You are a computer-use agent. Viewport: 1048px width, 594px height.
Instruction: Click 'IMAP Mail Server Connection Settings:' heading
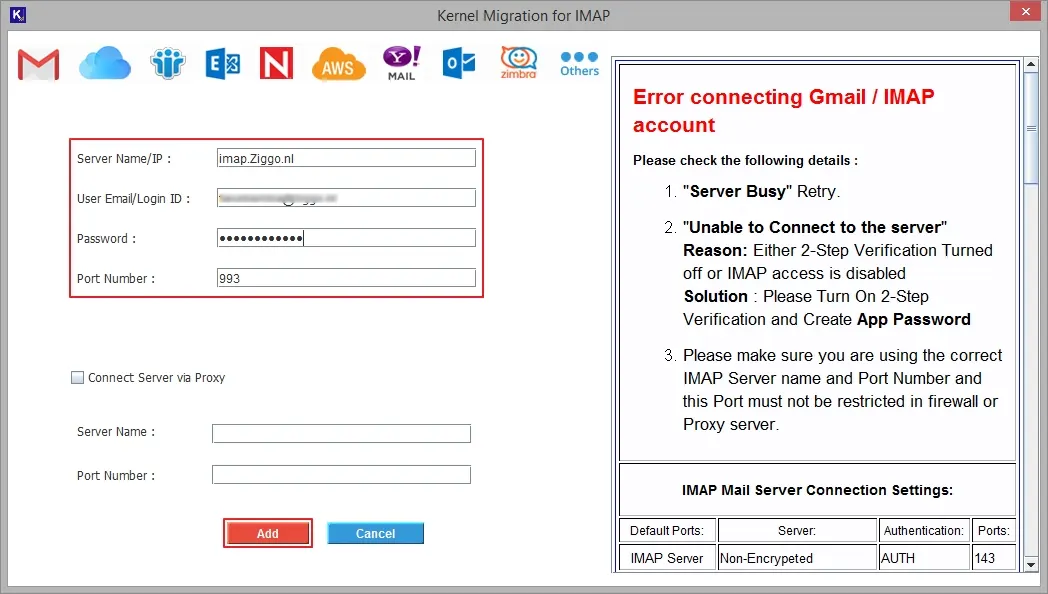pos(817,490)
